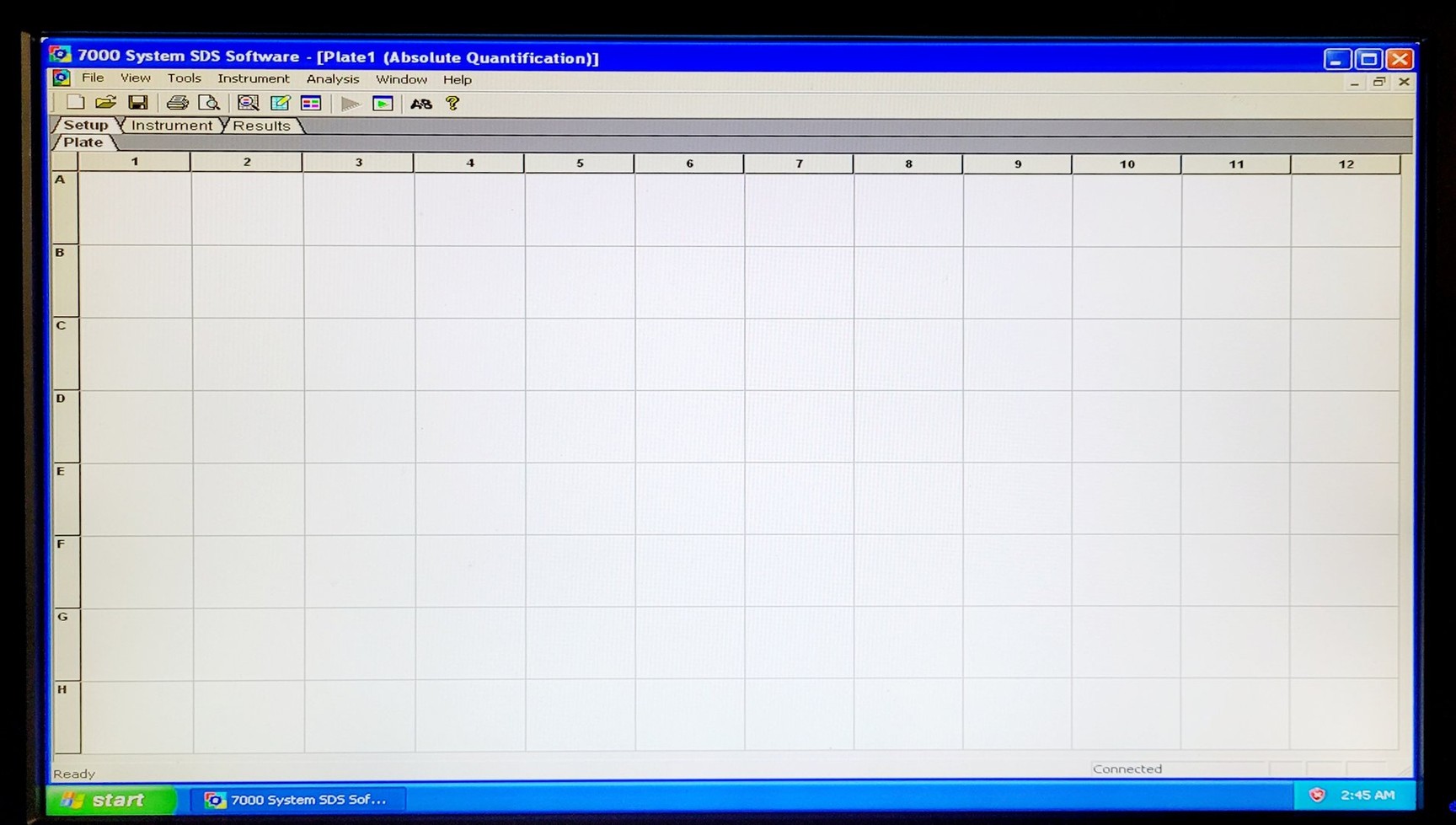Switch to the Instrument tab

pos(172,126)
